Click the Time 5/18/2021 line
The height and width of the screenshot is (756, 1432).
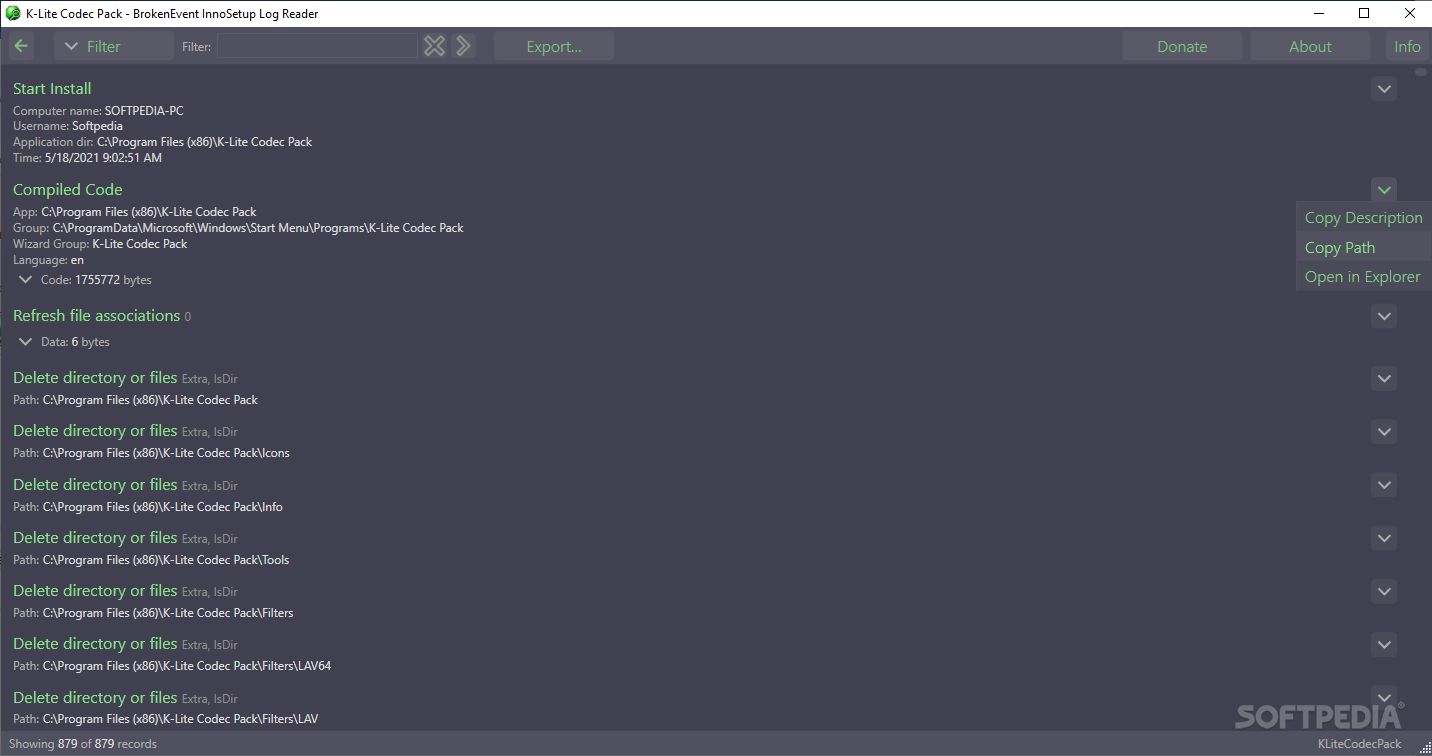pyautogui.click(x=87, y=158)
